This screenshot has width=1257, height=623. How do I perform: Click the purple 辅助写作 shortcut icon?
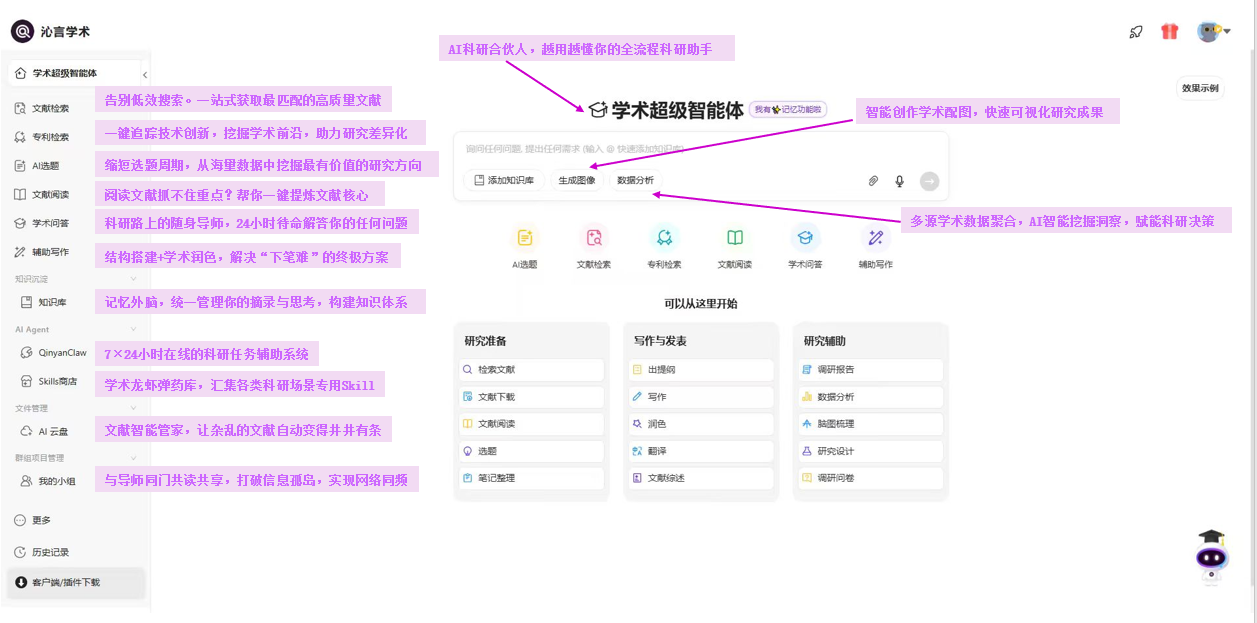[876, 237]
